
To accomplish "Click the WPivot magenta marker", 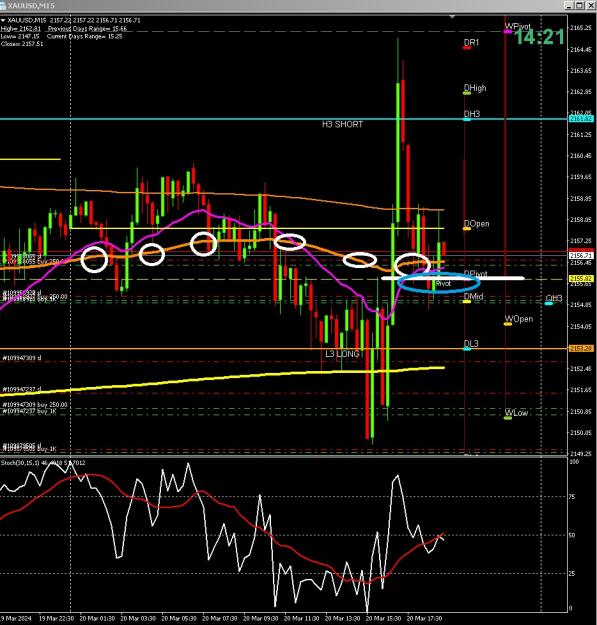I will pyautogui.click(x=508, y=31).
